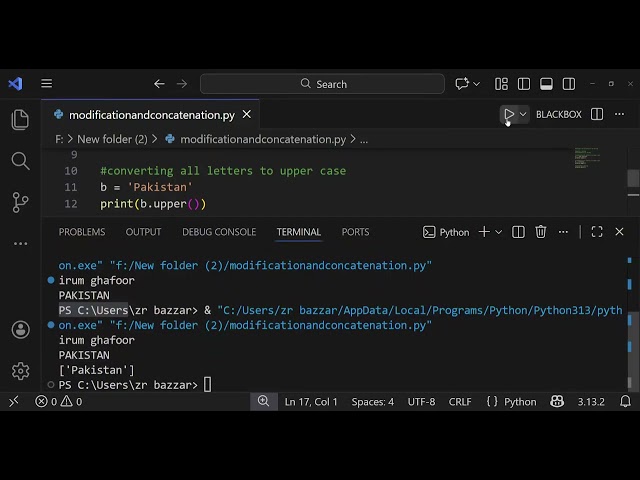Expand the breadcrumb ellipsis symbol
The width and height of the screenshot is (640, 480).
364,140
